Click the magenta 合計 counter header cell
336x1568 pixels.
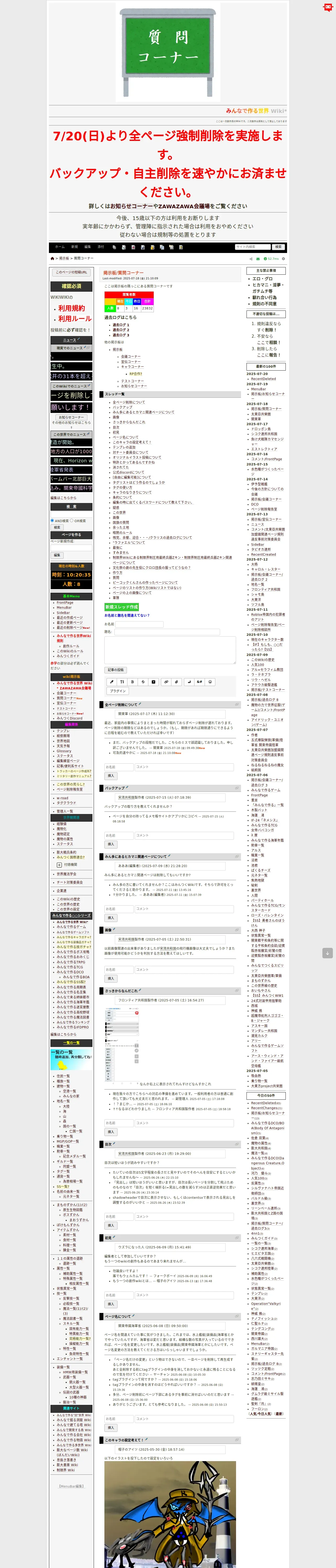click(148, 301)
